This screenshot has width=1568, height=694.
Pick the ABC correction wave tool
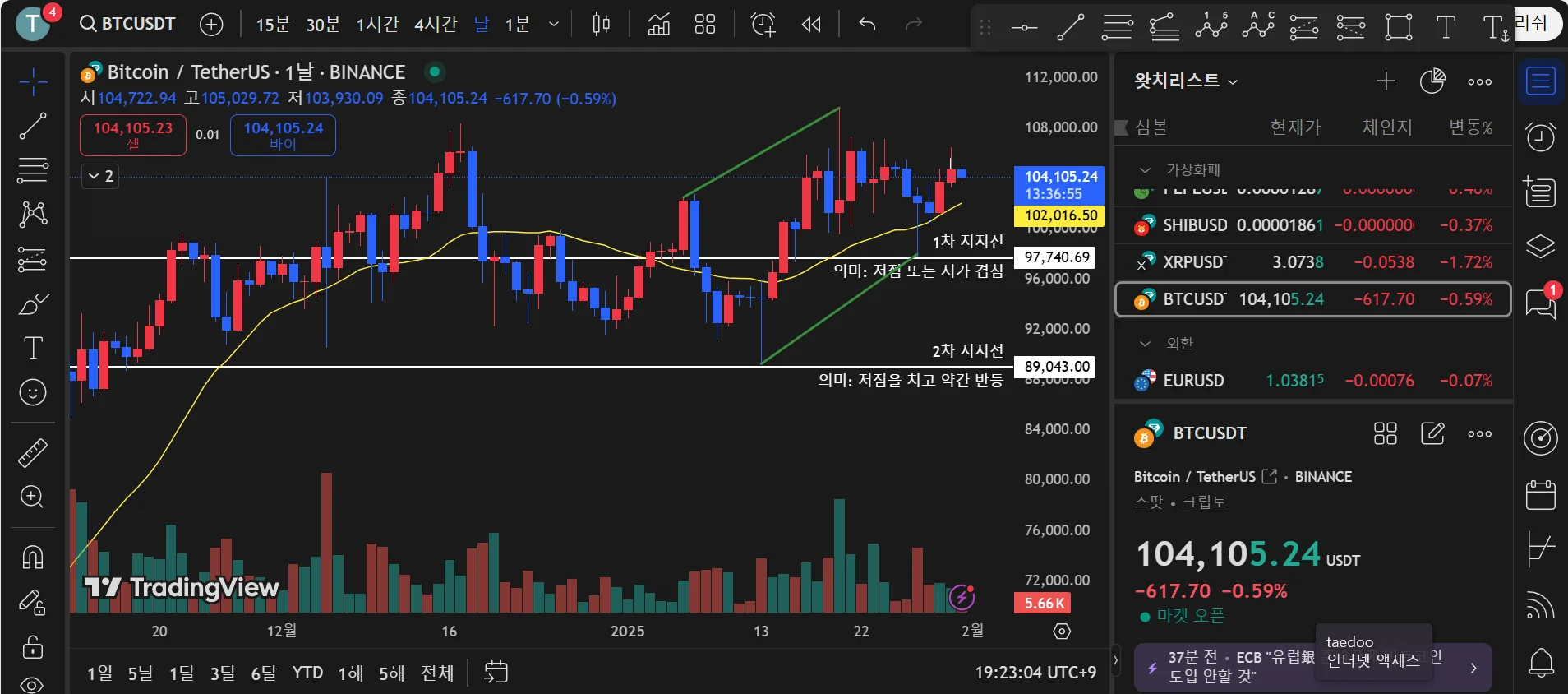pos(1258,28)
